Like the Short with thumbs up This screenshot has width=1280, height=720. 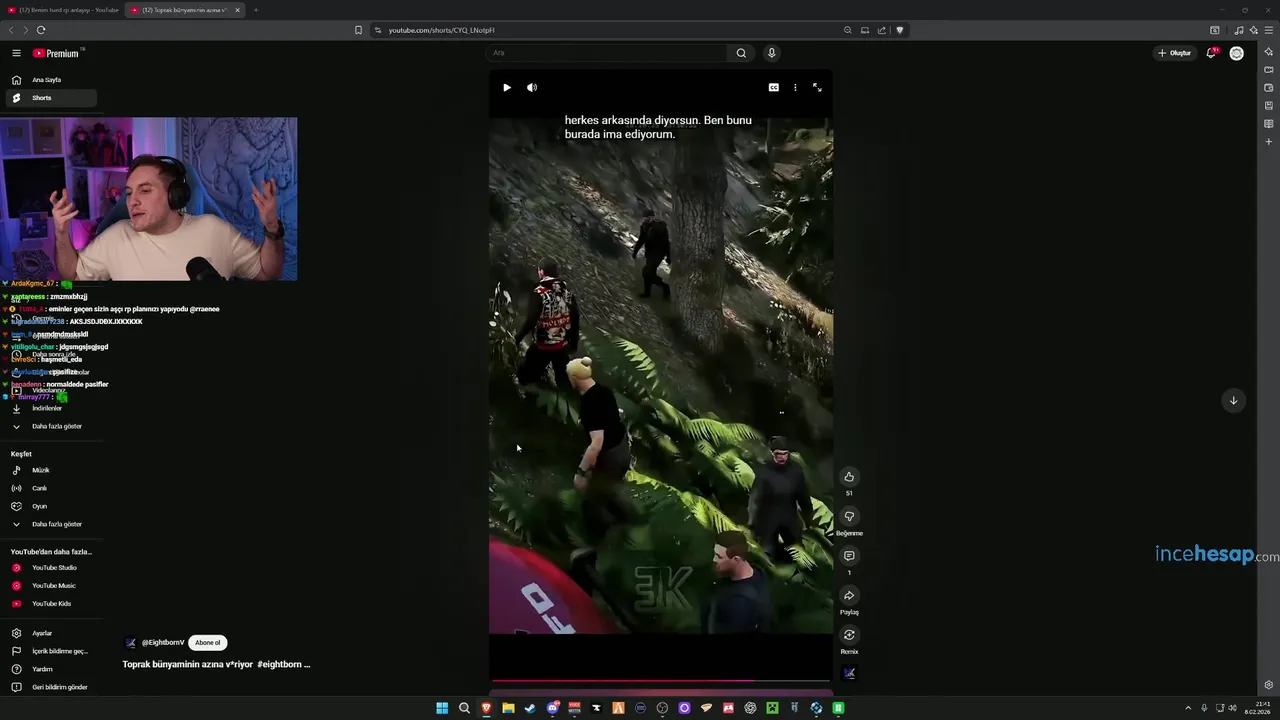pos(849,477)
